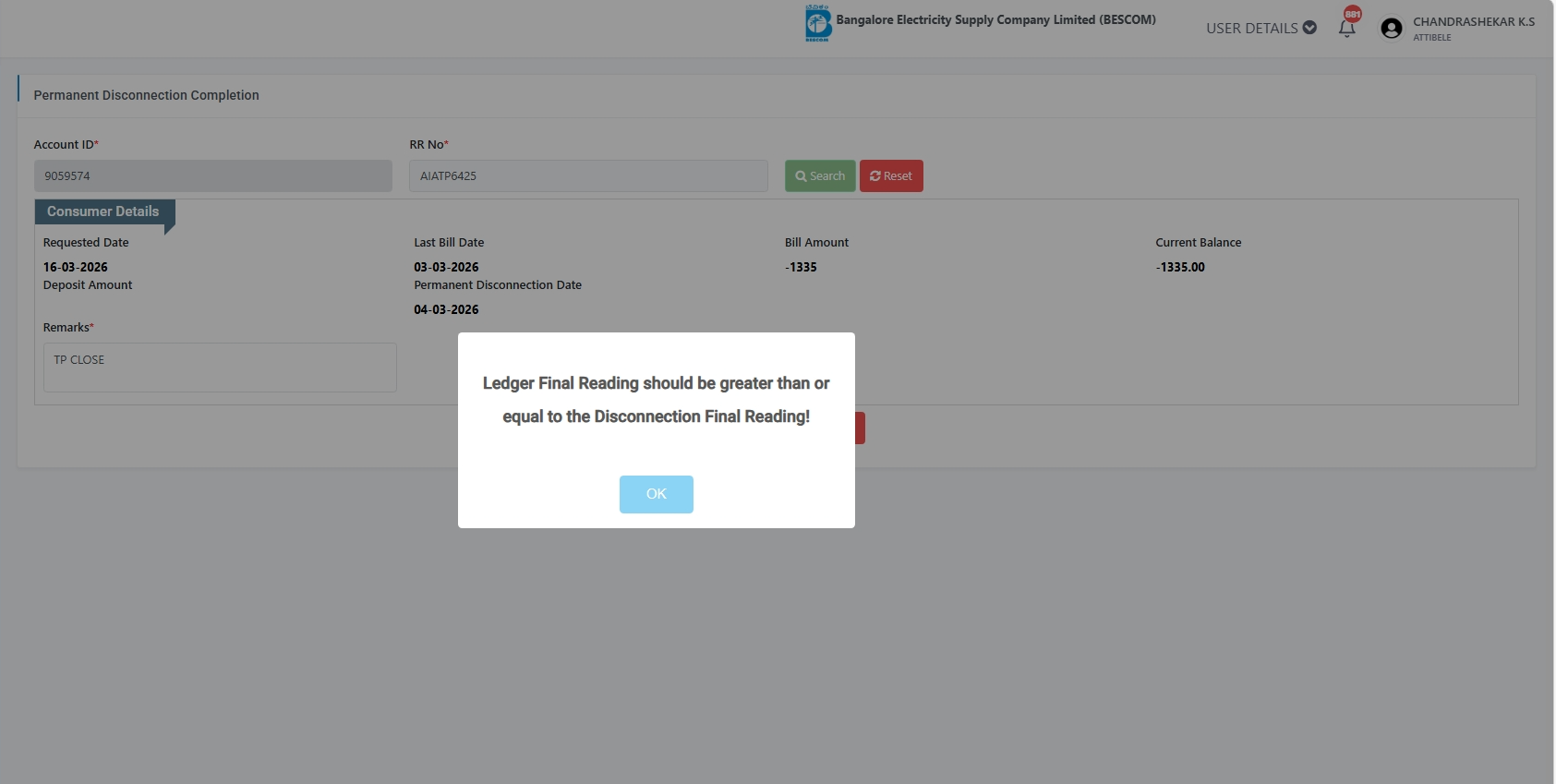
Task: Open the notifications bell icon
Action: [x=1346, y=29]
